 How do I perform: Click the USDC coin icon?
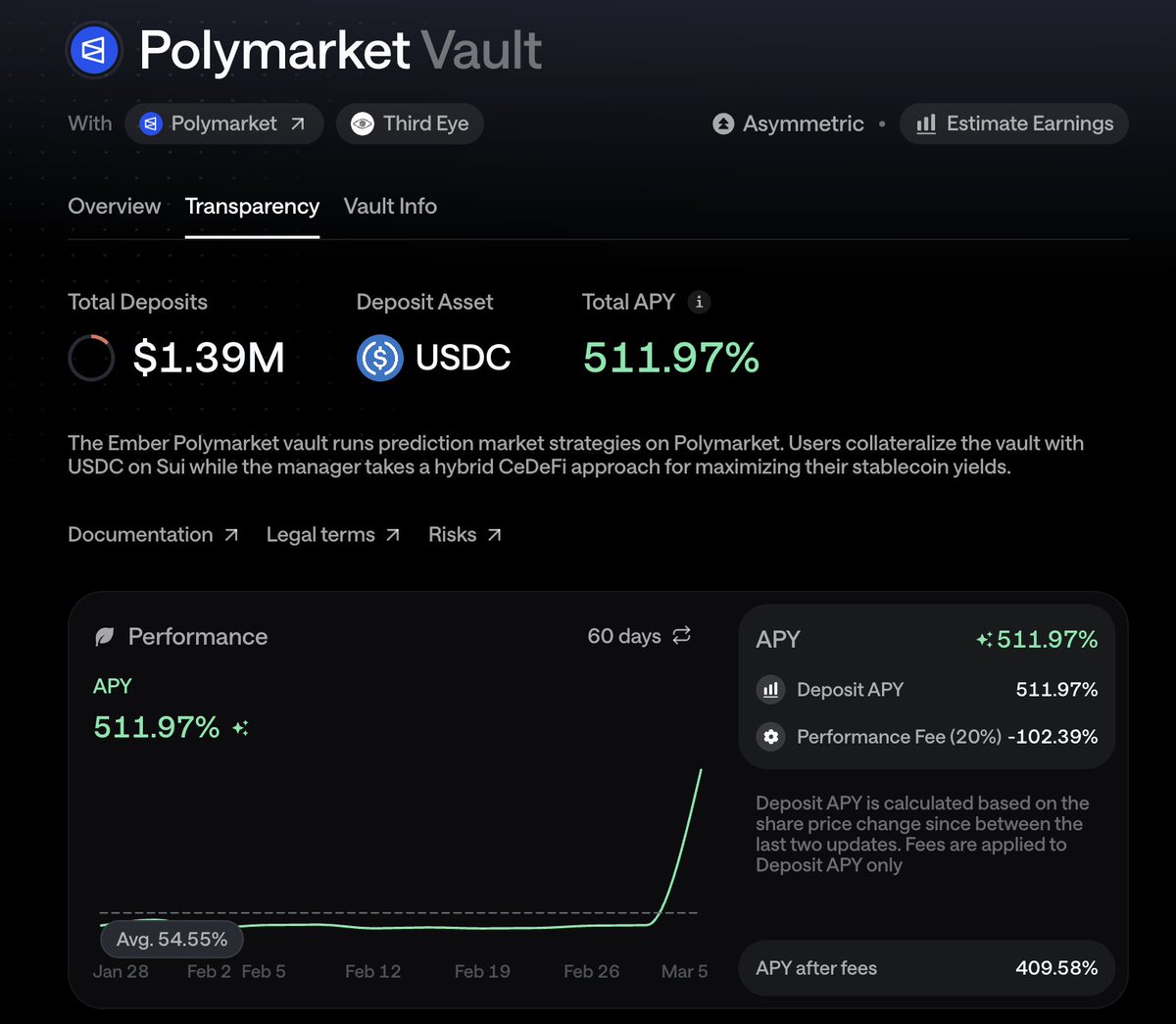click(380, 358)
